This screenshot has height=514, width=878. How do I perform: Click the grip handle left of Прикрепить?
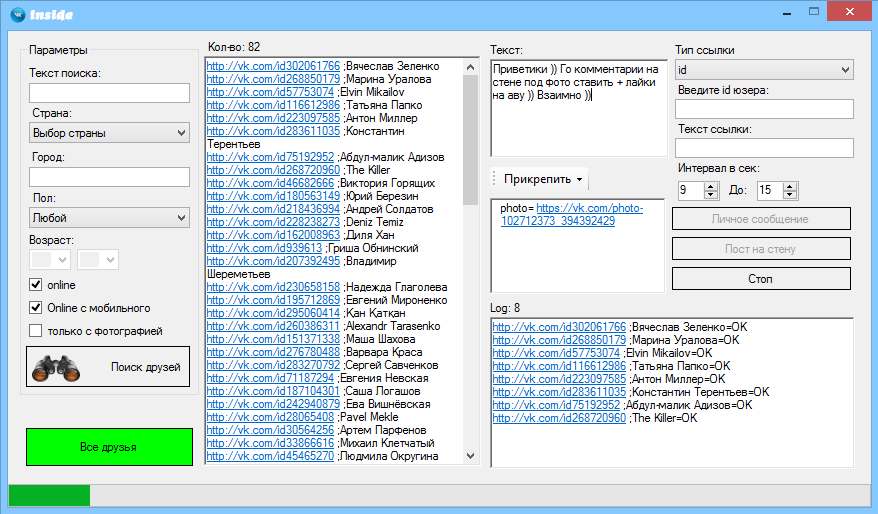coord(494,179)
